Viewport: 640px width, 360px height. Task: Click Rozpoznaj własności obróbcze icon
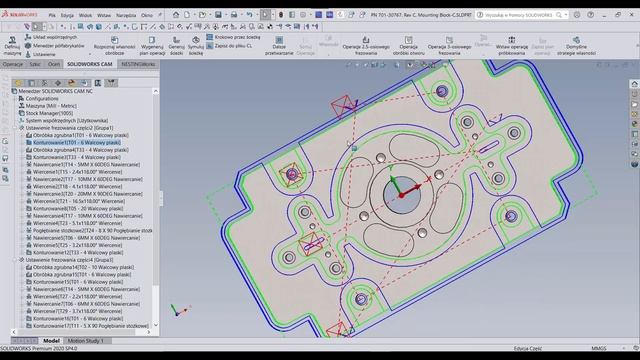[114, 40]
